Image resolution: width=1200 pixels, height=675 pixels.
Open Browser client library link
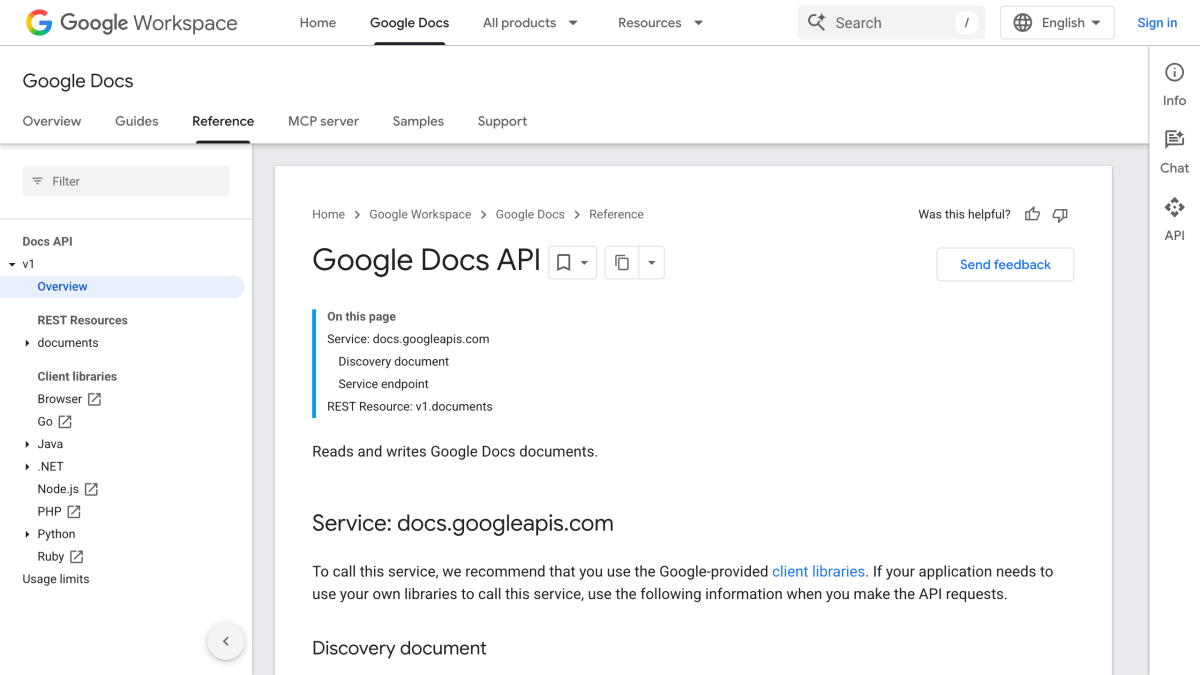tap(60, 399)
